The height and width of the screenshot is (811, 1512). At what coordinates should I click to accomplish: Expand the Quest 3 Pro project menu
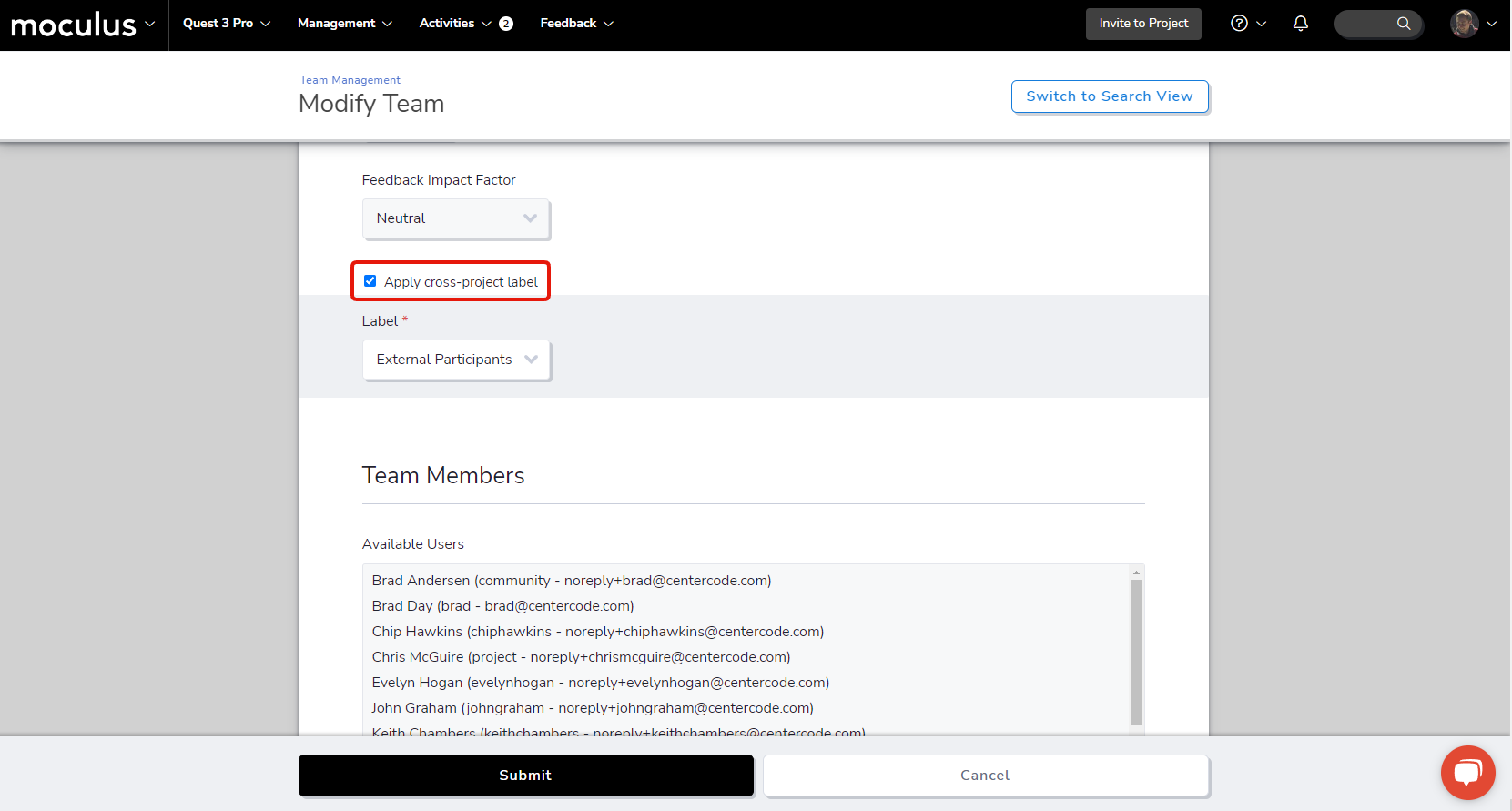227,24
